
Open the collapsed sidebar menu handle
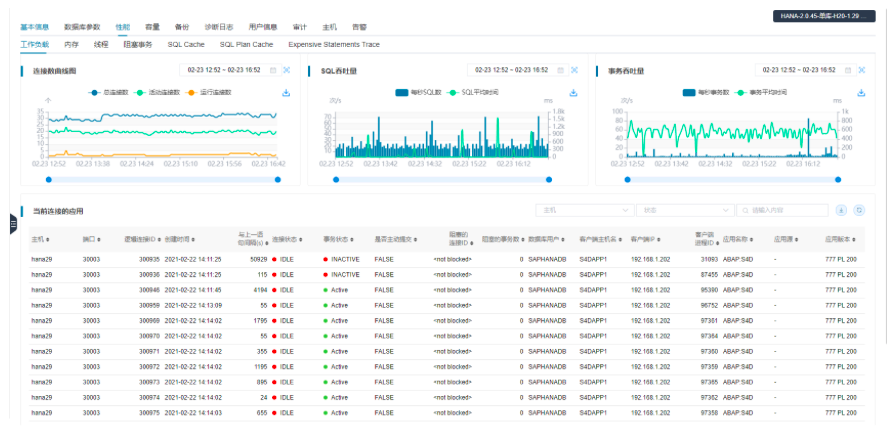pyautogui.click(x=12, y=224)
